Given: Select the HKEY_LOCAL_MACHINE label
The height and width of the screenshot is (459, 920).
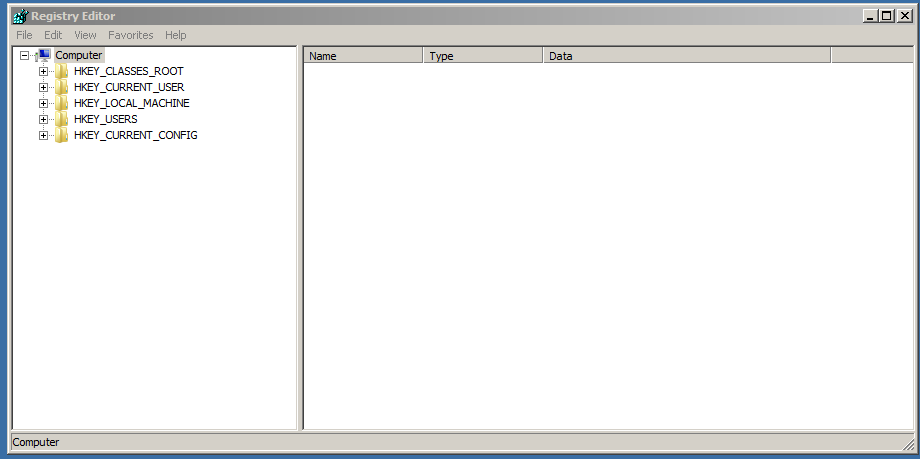Looking at the screenshot, I should [131, 103].
